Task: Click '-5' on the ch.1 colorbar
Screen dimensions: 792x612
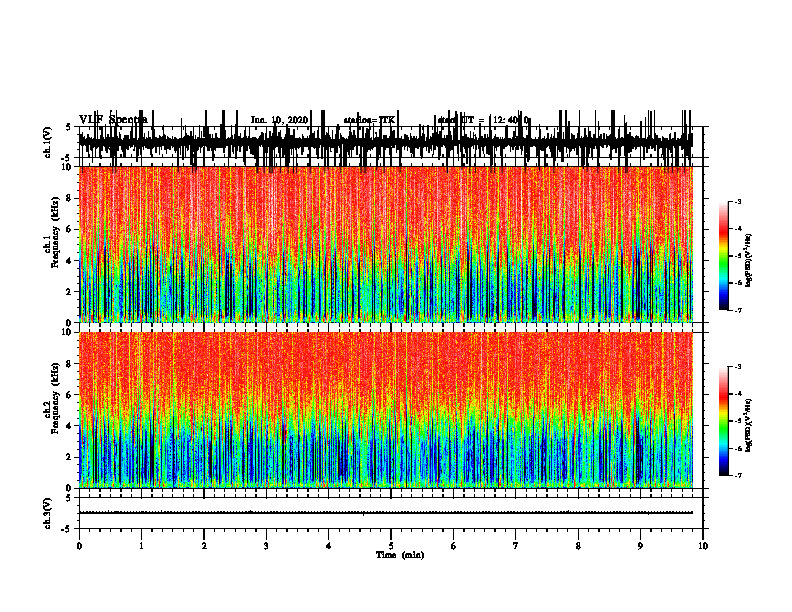Action: click(738, 256)
